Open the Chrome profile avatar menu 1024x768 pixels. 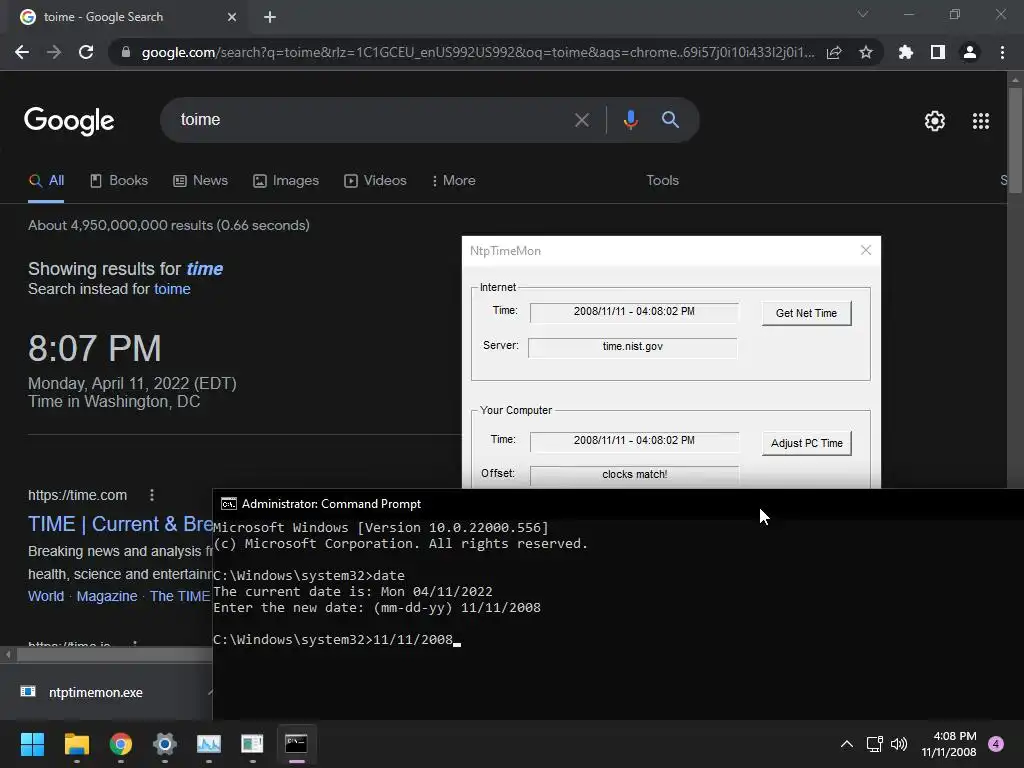click(x=970, y=52)
